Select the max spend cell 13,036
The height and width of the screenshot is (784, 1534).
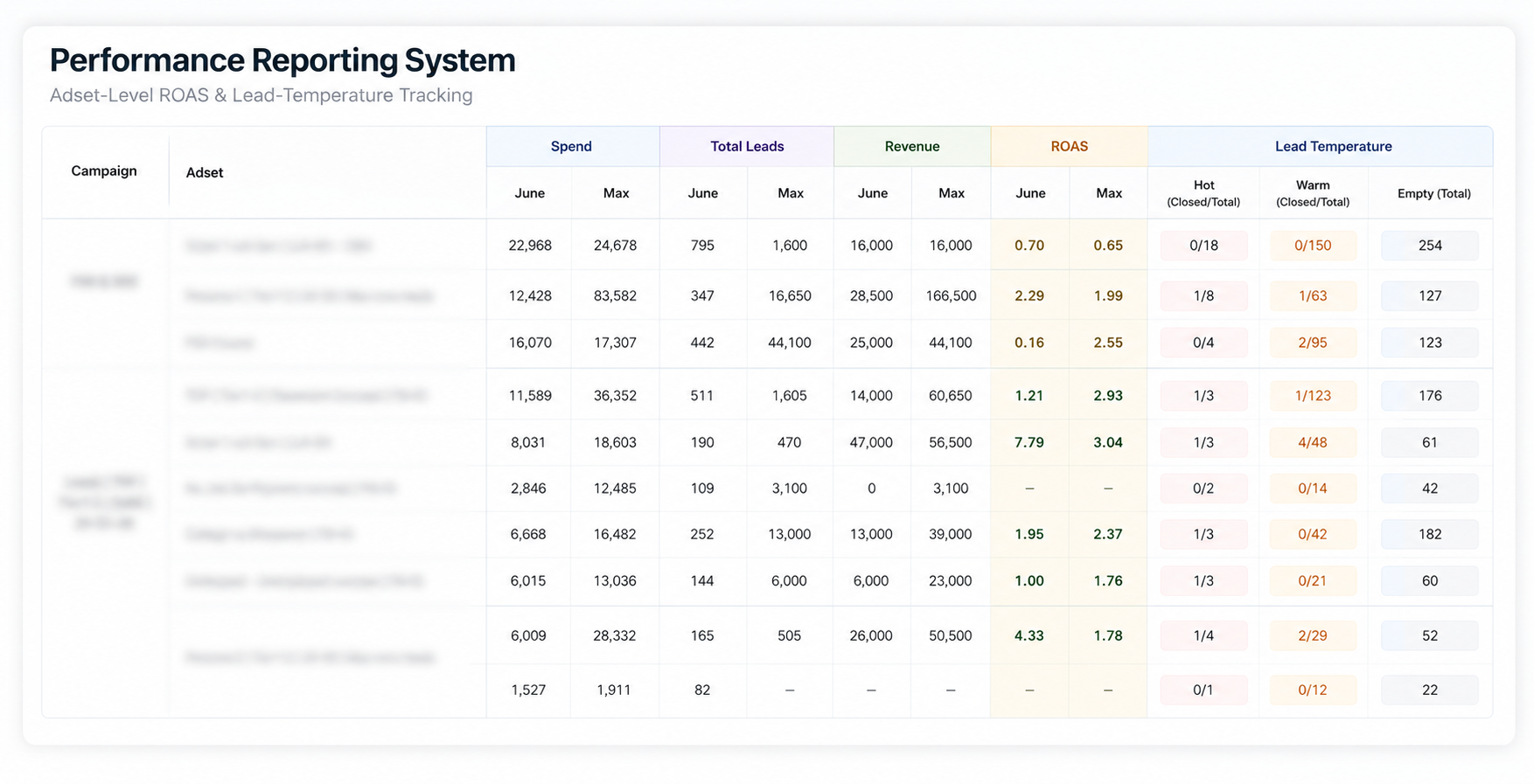pos(615,581)
